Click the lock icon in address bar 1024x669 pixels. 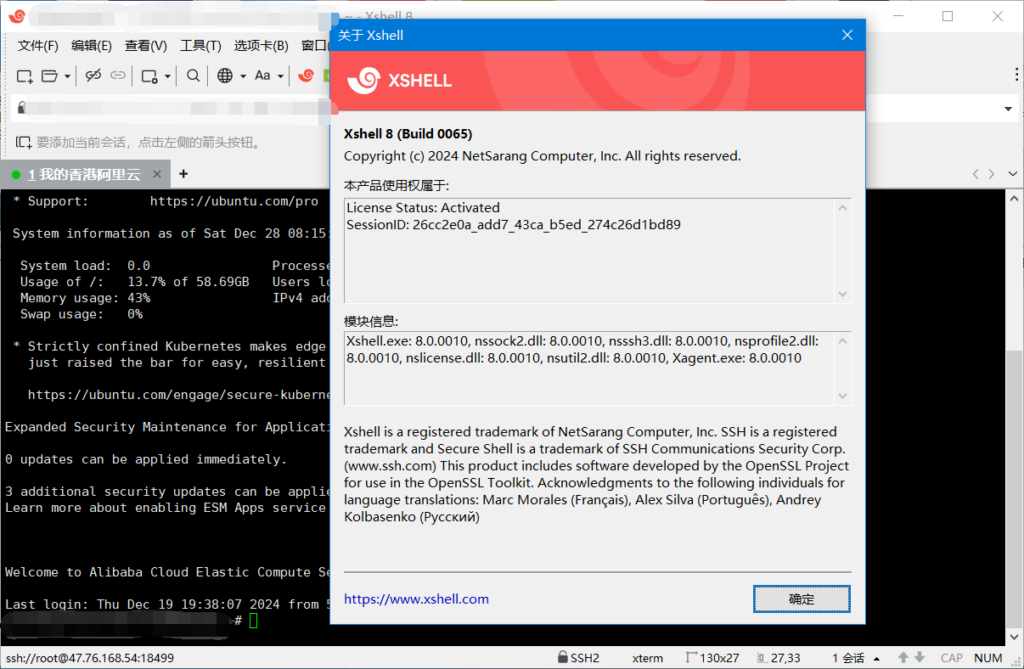click(22, 108)
